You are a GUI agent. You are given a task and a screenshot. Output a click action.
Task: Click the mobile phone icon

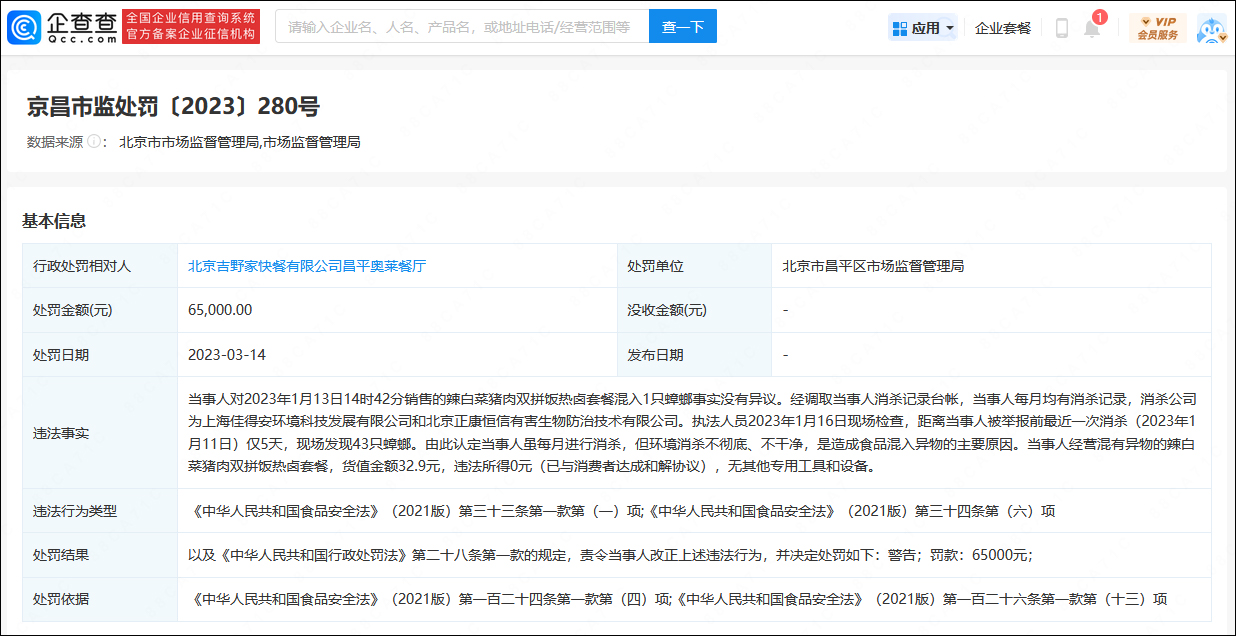[1062, 28]
